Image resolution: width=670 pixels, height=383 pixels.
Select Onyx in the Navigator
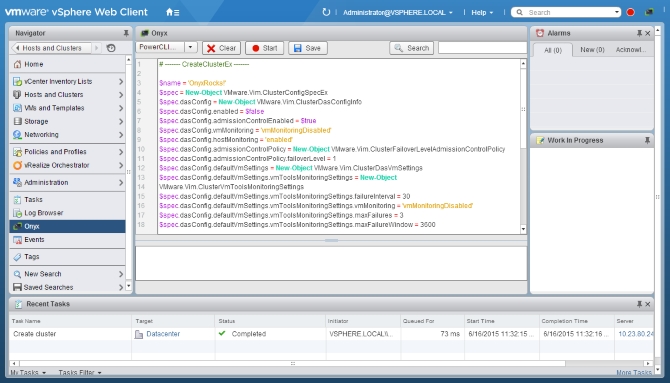pos(68,227)
